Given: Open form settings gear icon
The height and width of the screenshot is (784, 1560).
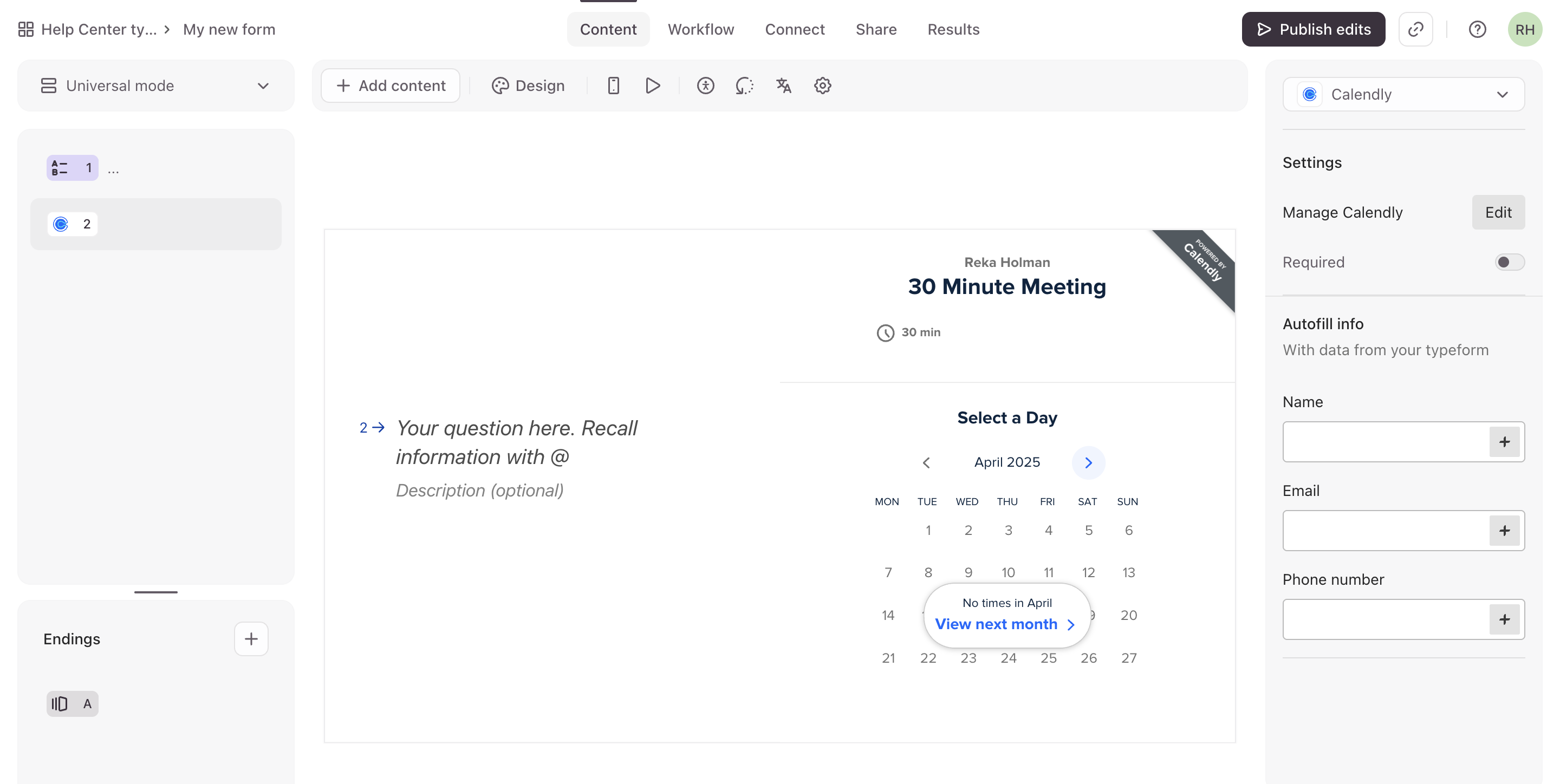Looking at the screenshot, I should (x=822, y=86).
